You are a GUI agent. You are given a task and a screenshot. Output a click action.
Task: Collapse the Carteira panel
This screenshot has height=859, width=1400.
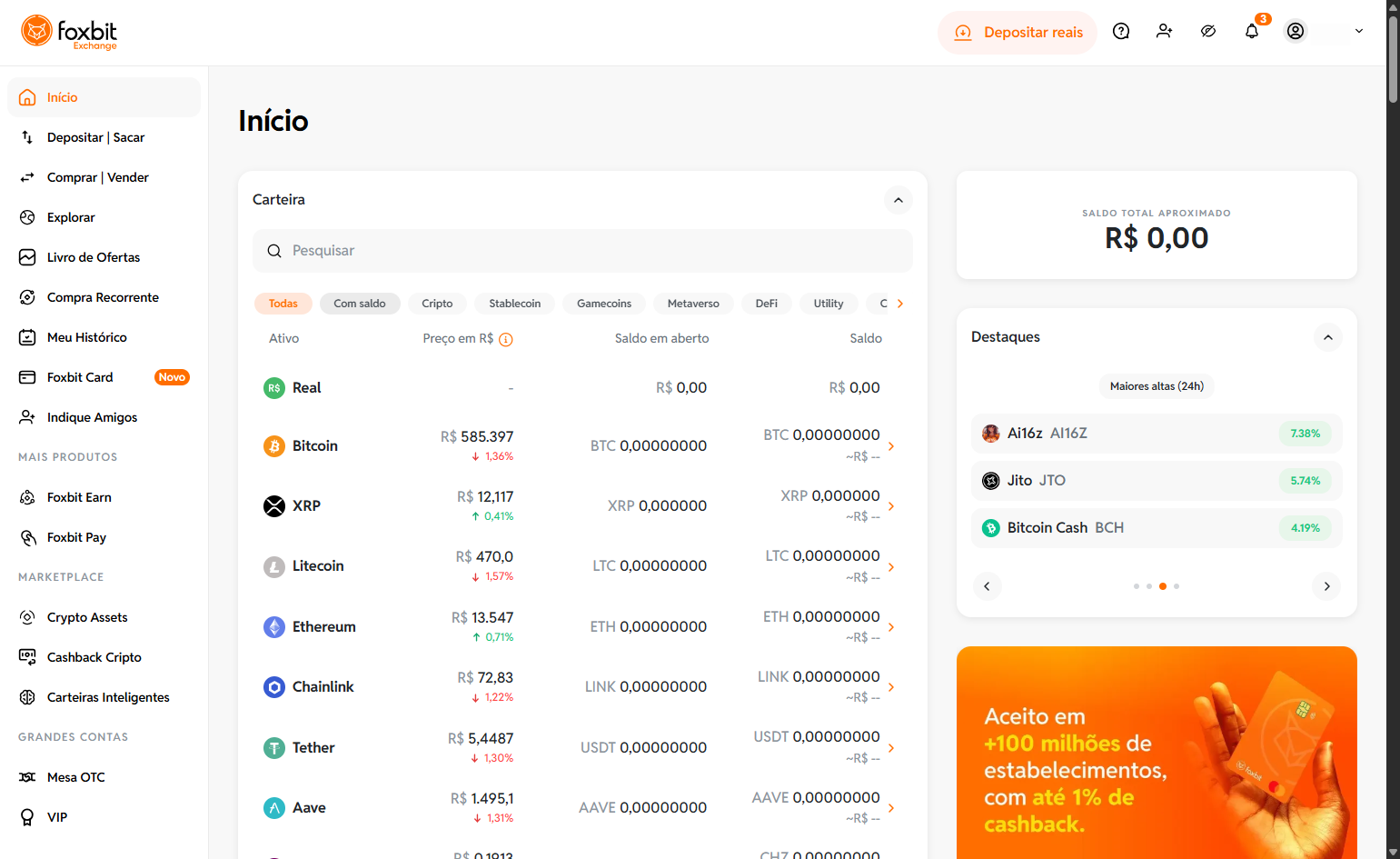pos(898,200)
